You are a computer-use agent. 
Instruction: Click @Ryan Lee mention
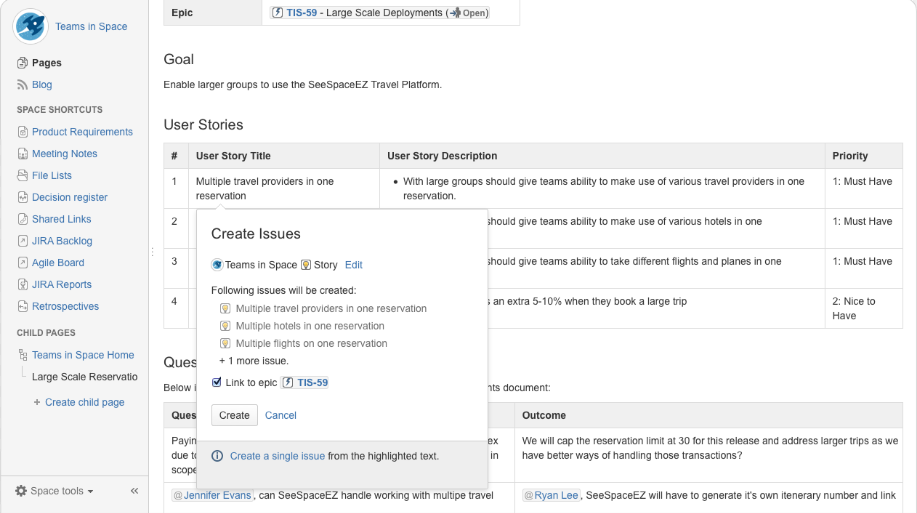(551, 495)
